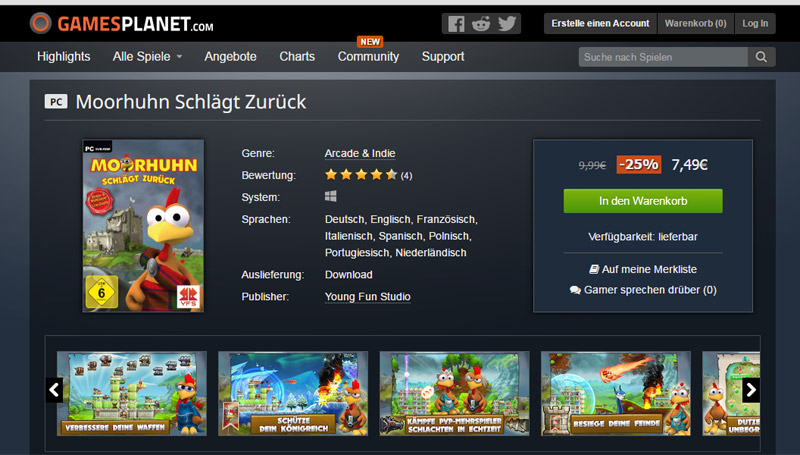Open the Verbessere deine Waffen screenshot
This screenshot has height=455, width=800.
point(132,393)
